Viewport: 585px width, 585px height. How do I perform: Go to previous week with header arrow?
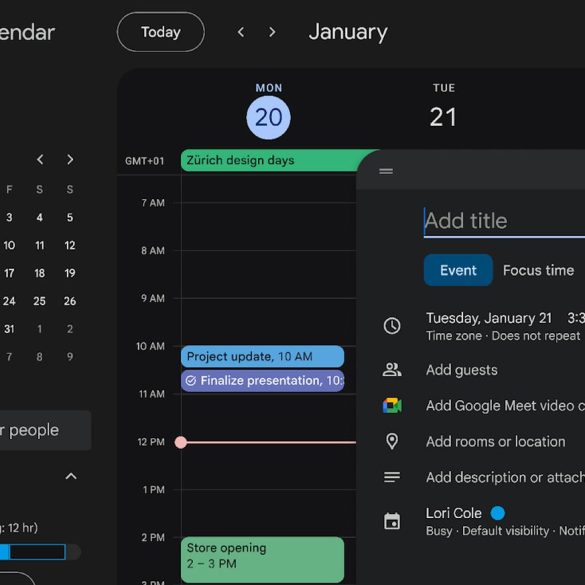[241, 32]
